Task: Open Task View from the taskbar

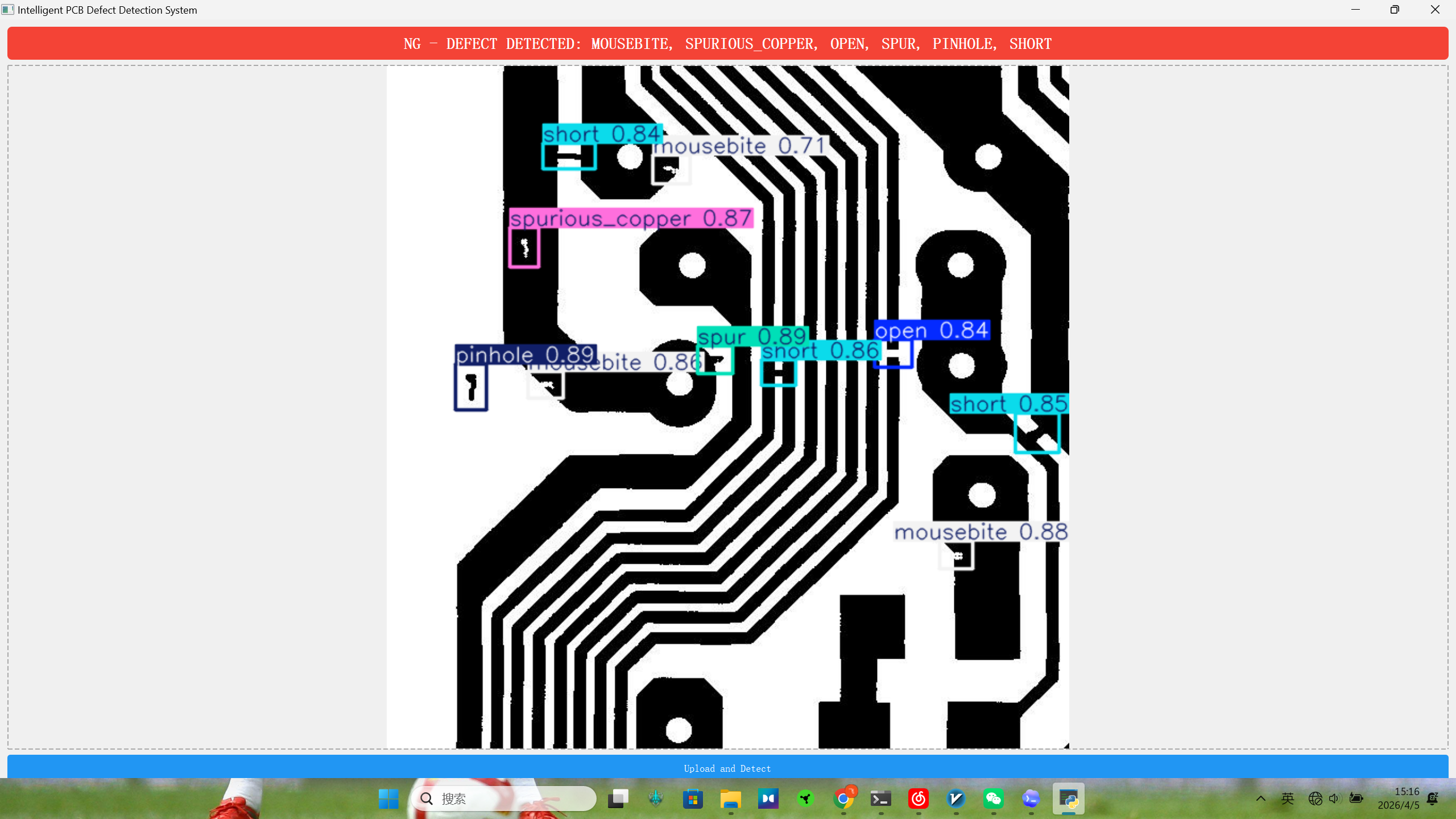Action: (x=618, y=799)
